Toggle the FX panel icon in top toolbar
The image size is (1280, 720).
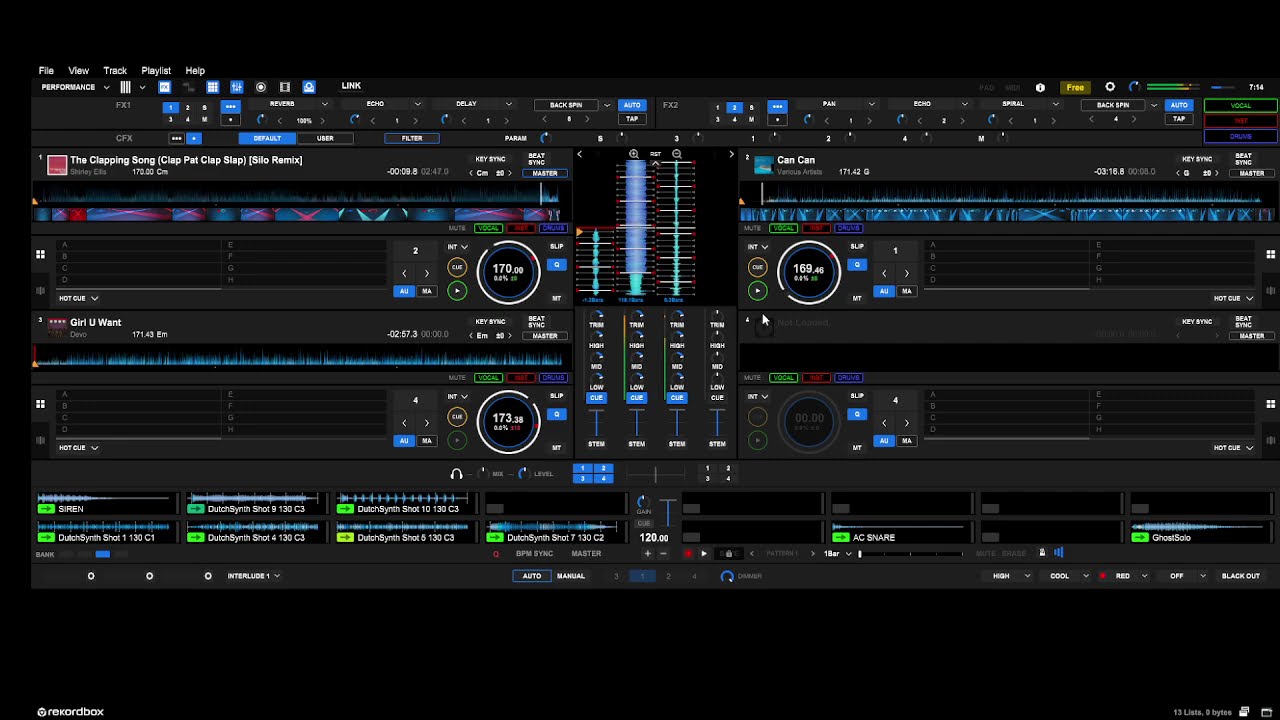click(165, 87)
